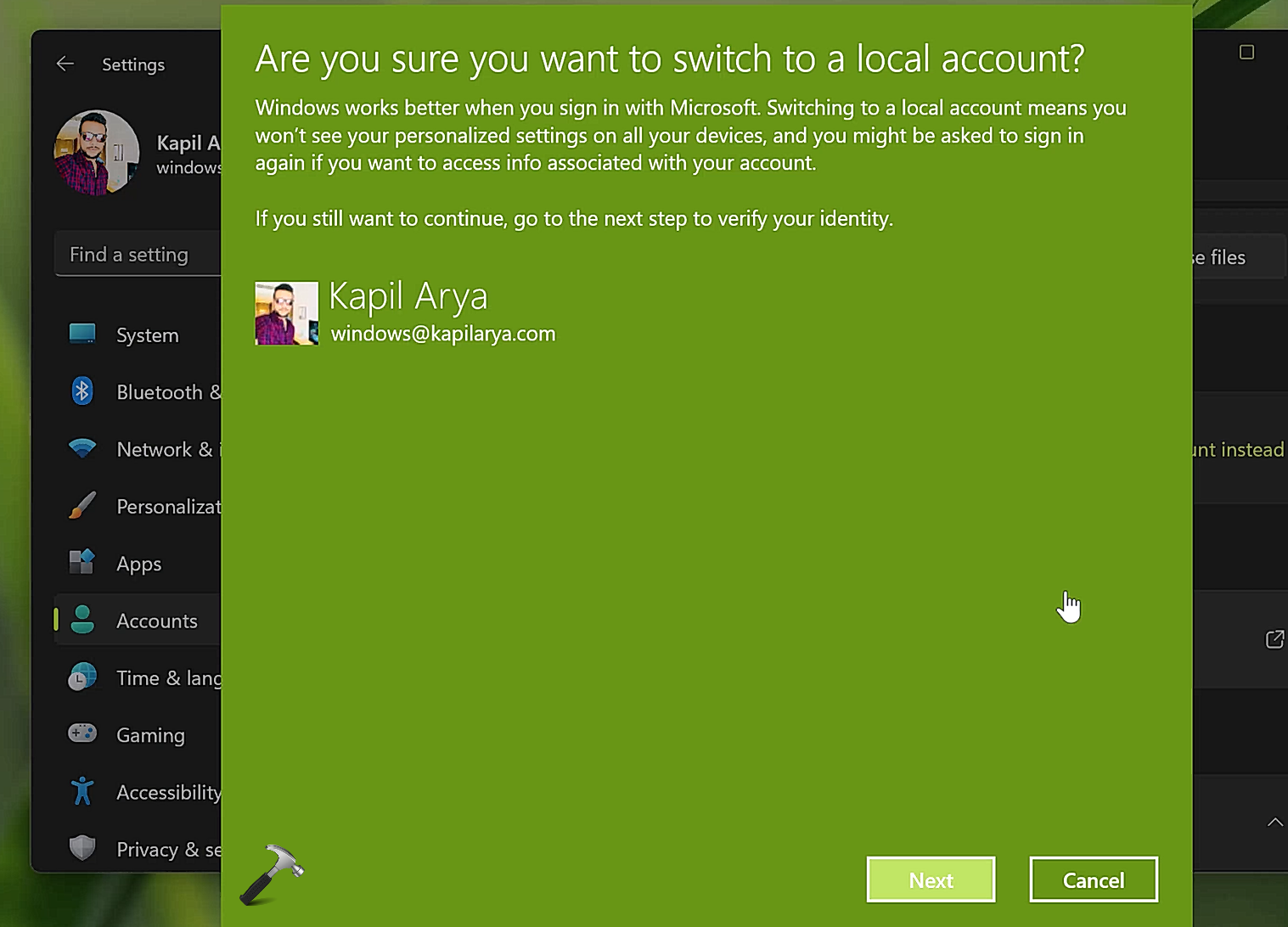Select the Accounts person icon
Screen dimensions: 1288x927
(x=82, y=621)
